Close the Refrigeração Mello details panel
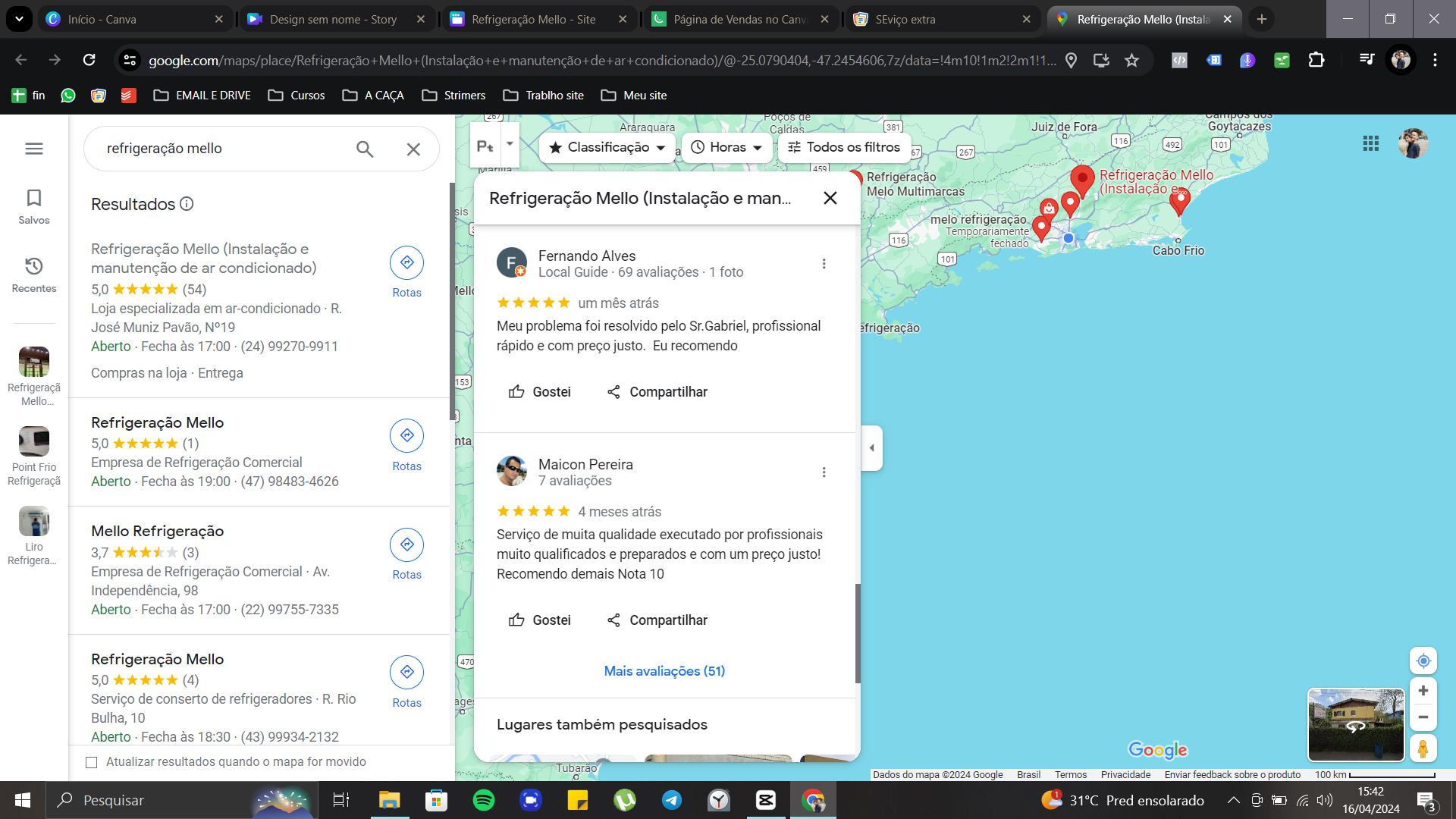1456x819 pixels. coord(830,198)
